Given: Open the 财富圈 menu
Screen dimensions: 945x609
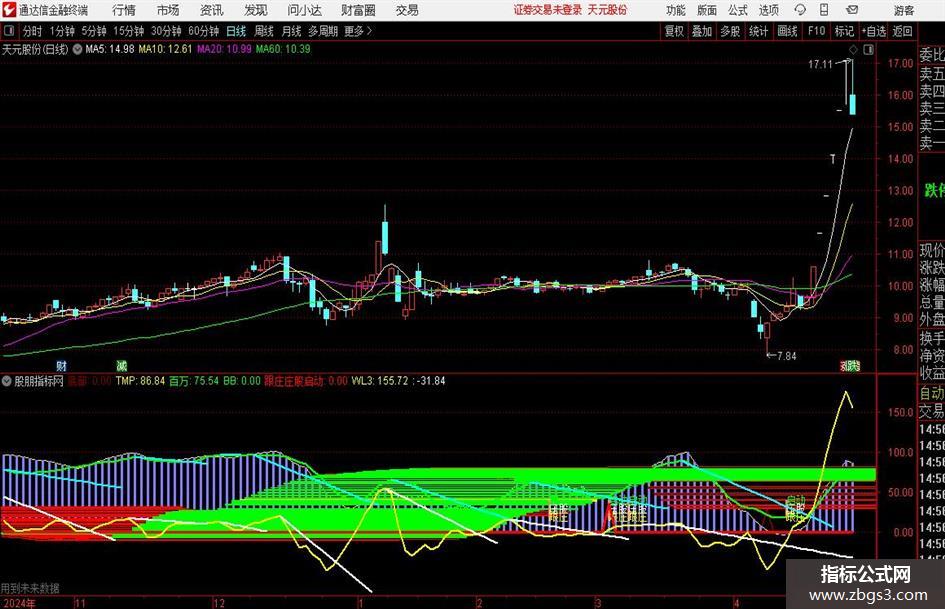Looking at the screenshot, I should point(359,10).
